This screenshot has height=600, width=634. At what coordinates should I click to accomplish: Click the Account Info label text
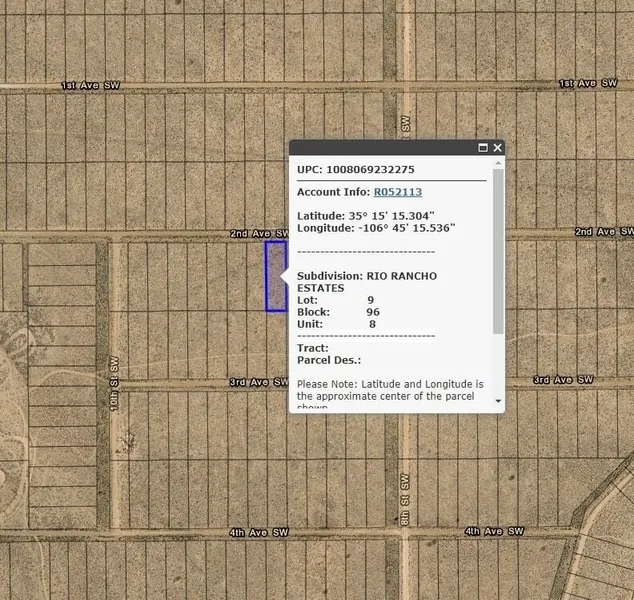332,191
